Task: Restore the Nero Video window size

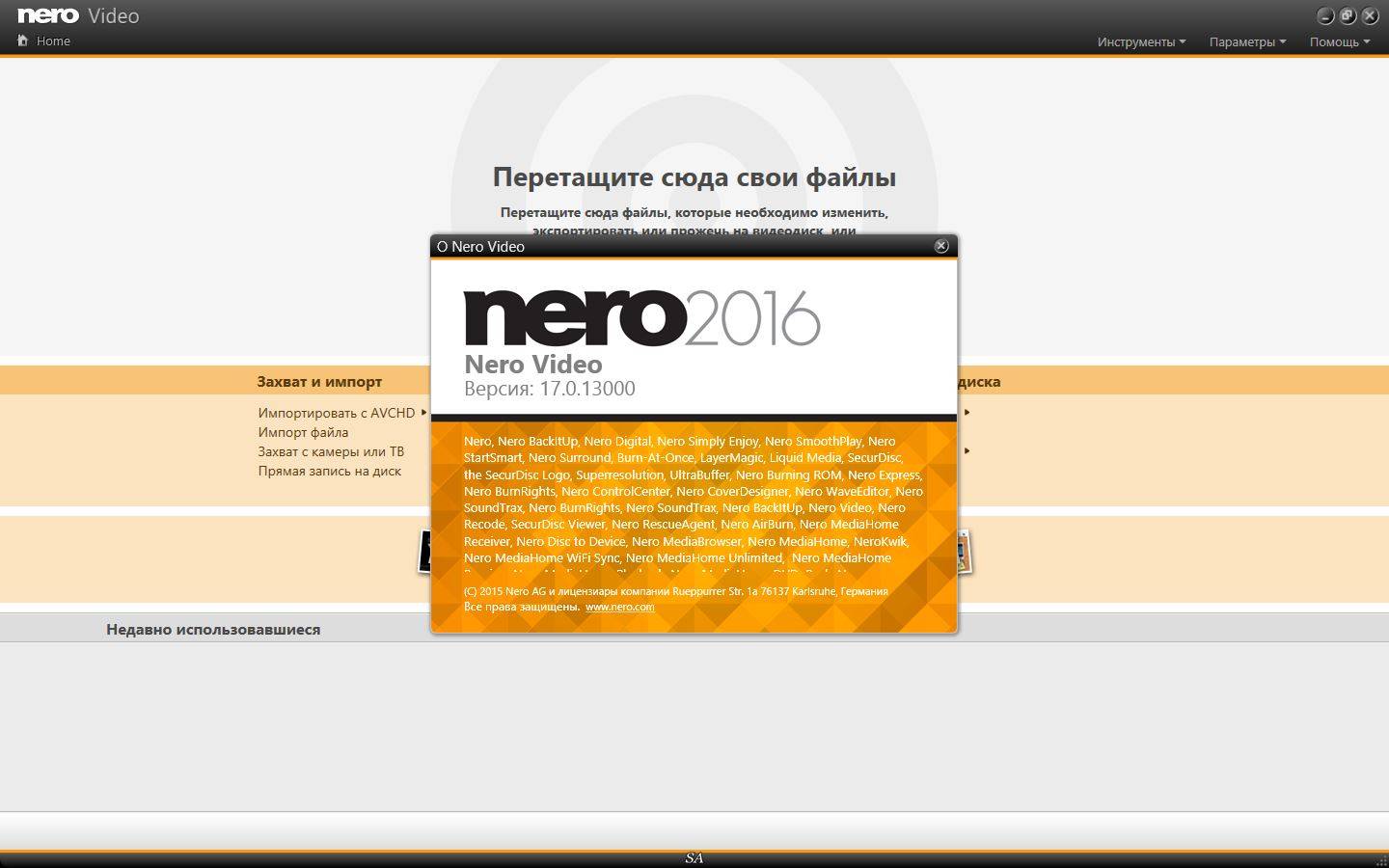Action: (x=1348, y=15)
